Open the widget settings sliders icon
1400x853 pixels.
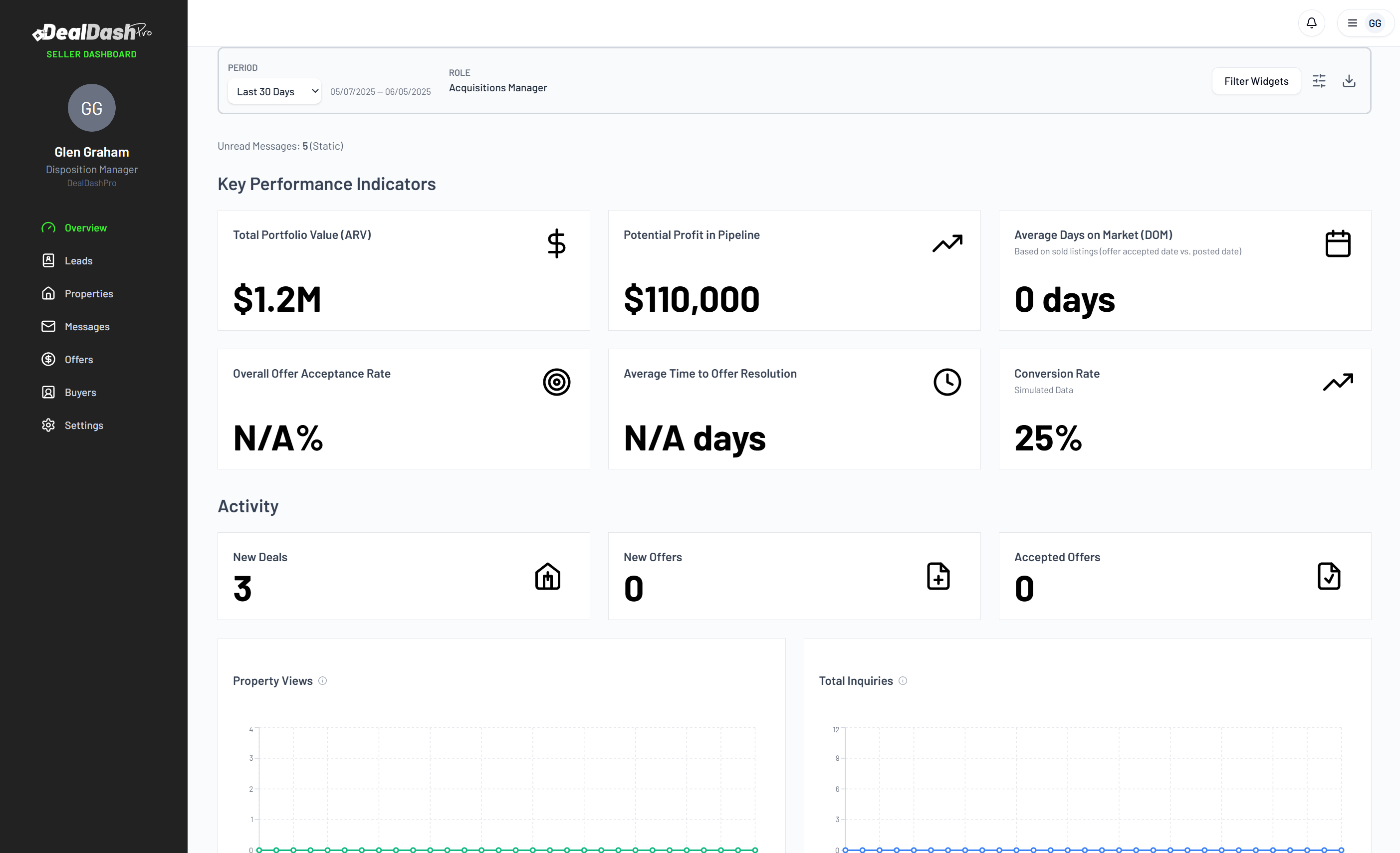click(1319, 81)
